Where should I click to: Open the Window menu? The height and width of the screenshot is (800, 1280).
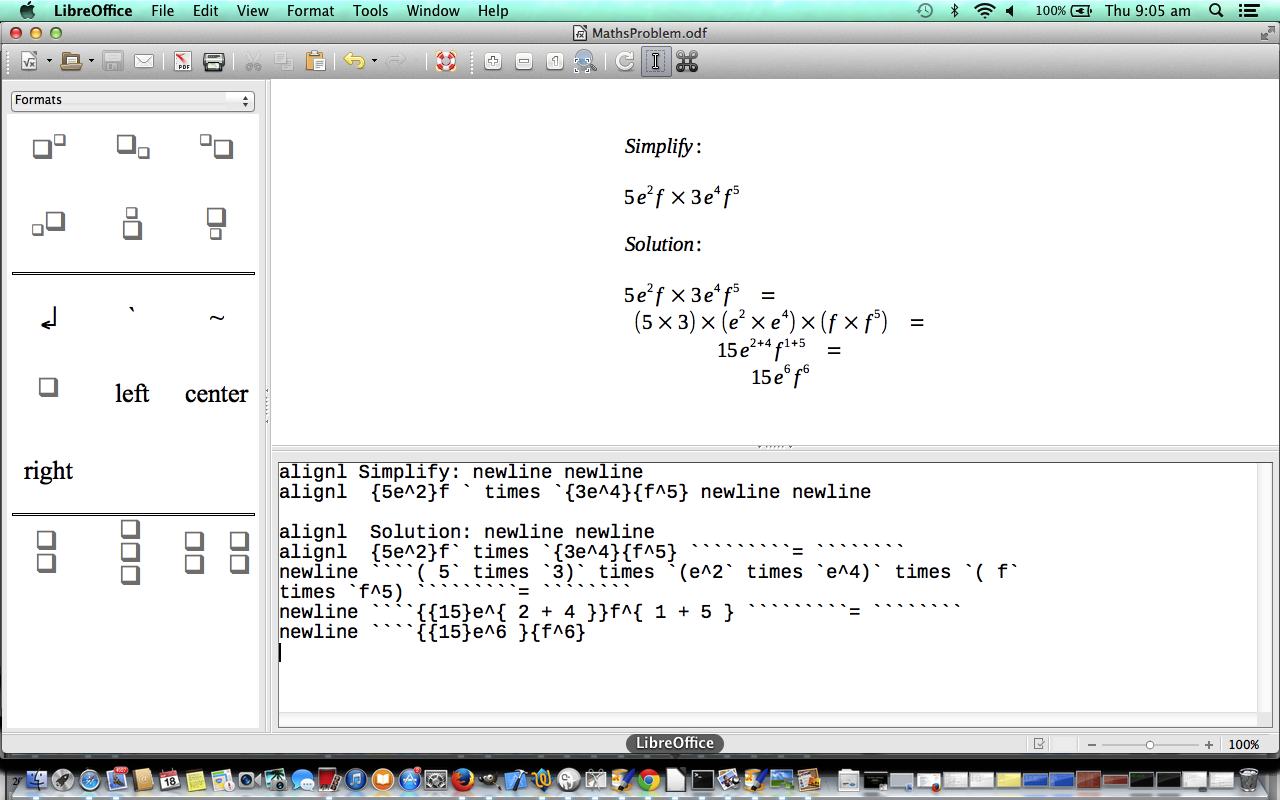[433, 10]
